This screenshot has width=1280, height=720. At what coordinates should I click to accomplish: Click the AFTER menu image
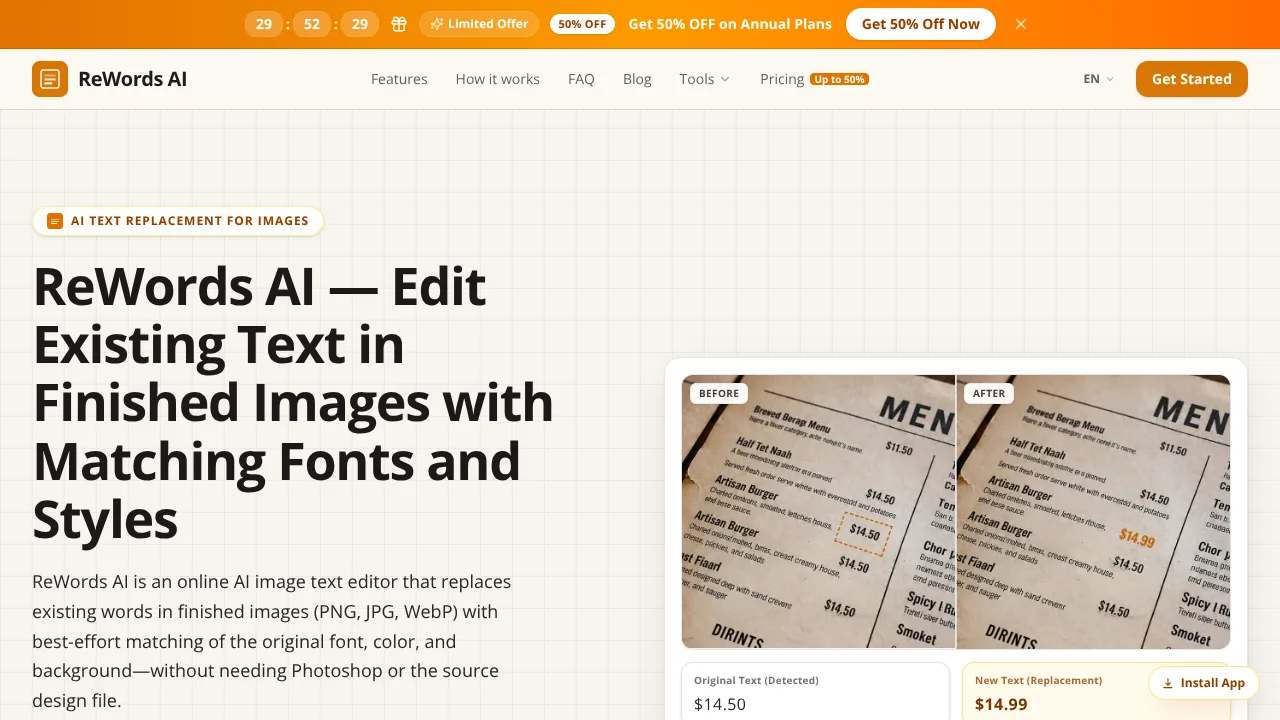(1093, 512)
